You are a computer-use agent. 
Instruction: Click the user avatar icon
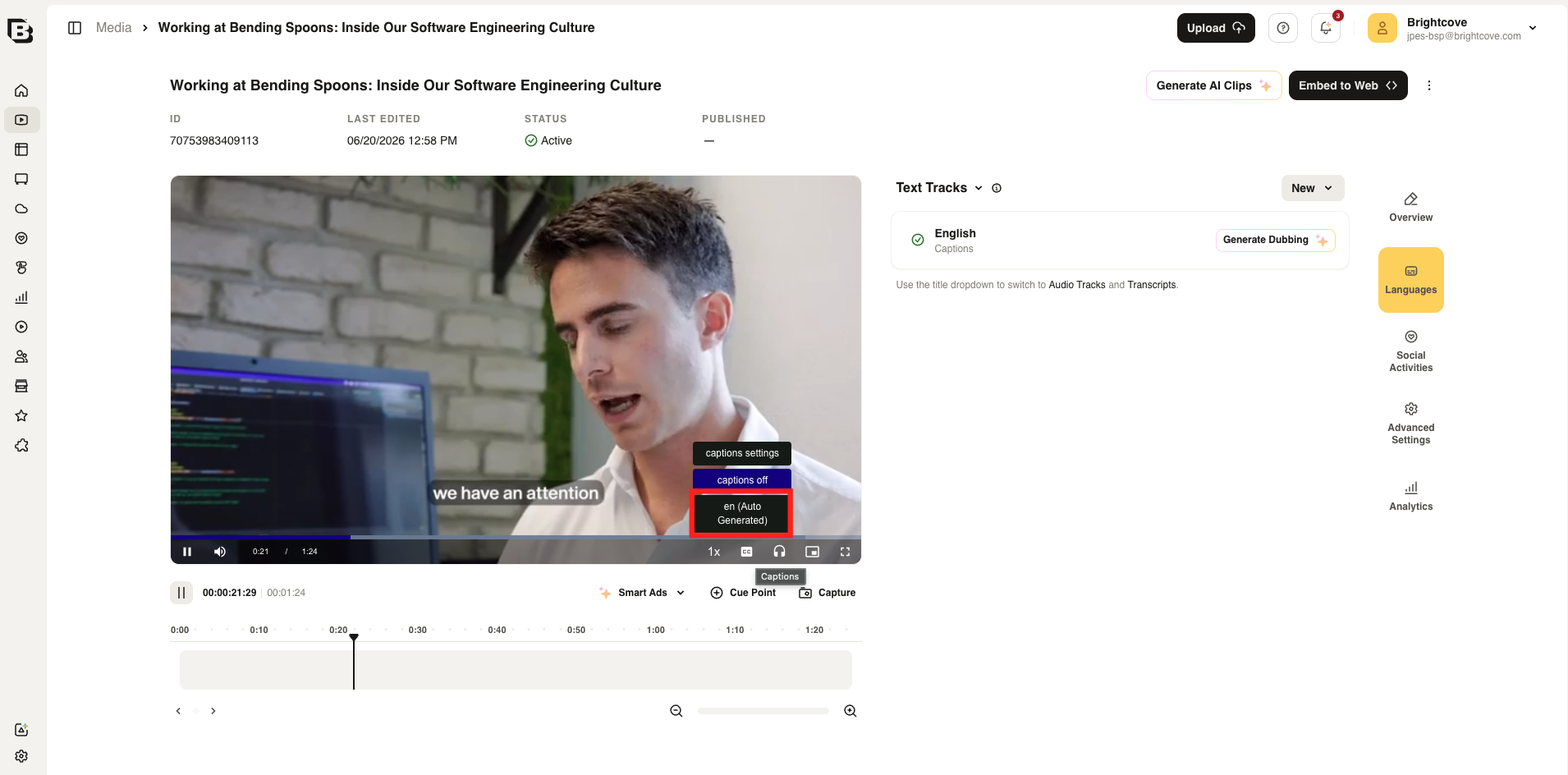pyautogui.click(x=1382, y=28)
